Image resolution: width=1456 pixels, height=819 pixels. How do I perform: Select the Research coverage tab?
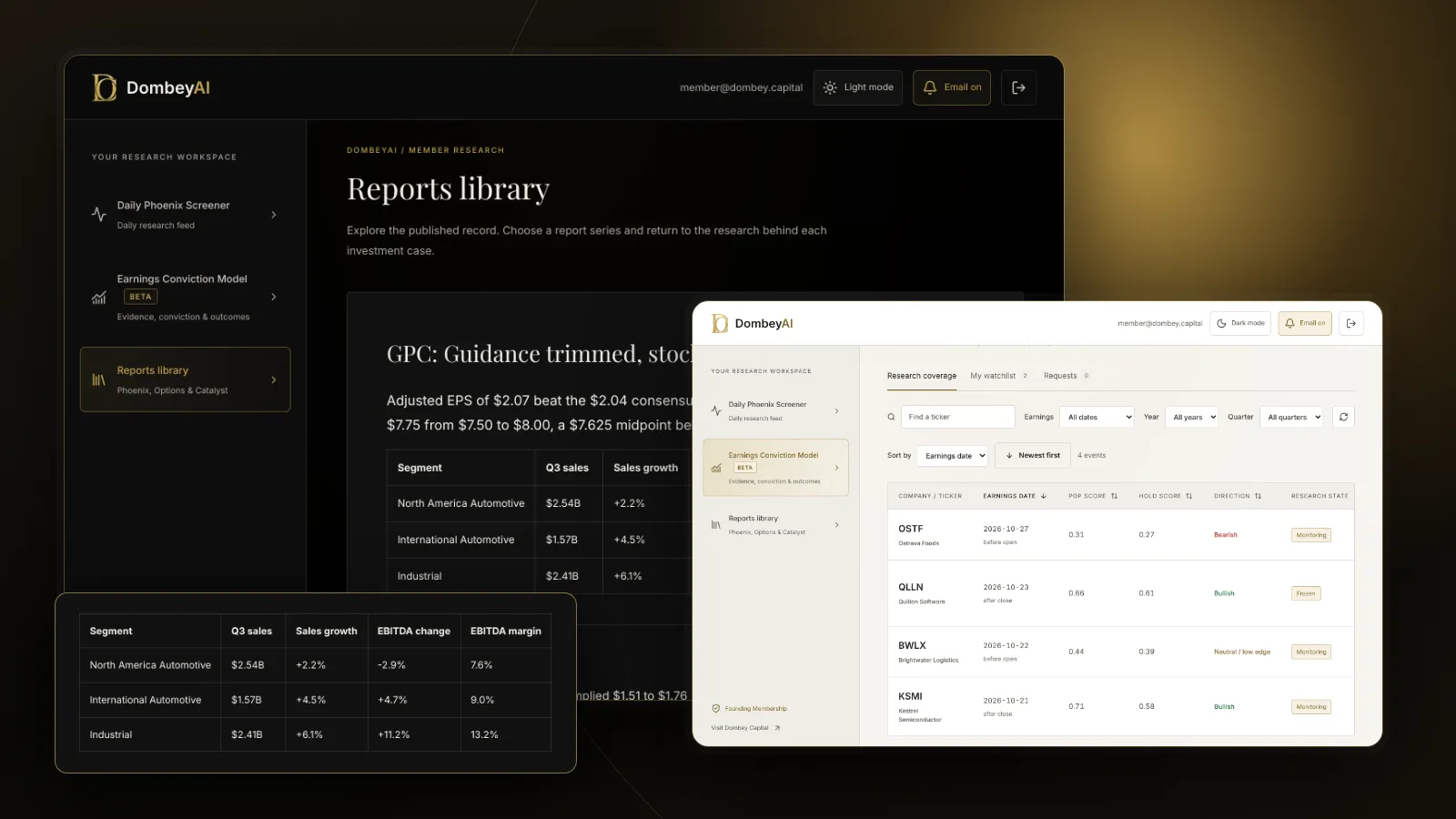(x=922, y=376)
